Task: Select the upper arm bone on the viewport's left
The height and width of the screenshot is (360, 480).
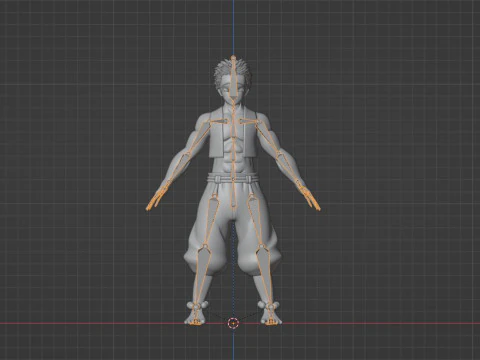Action: 198,138
